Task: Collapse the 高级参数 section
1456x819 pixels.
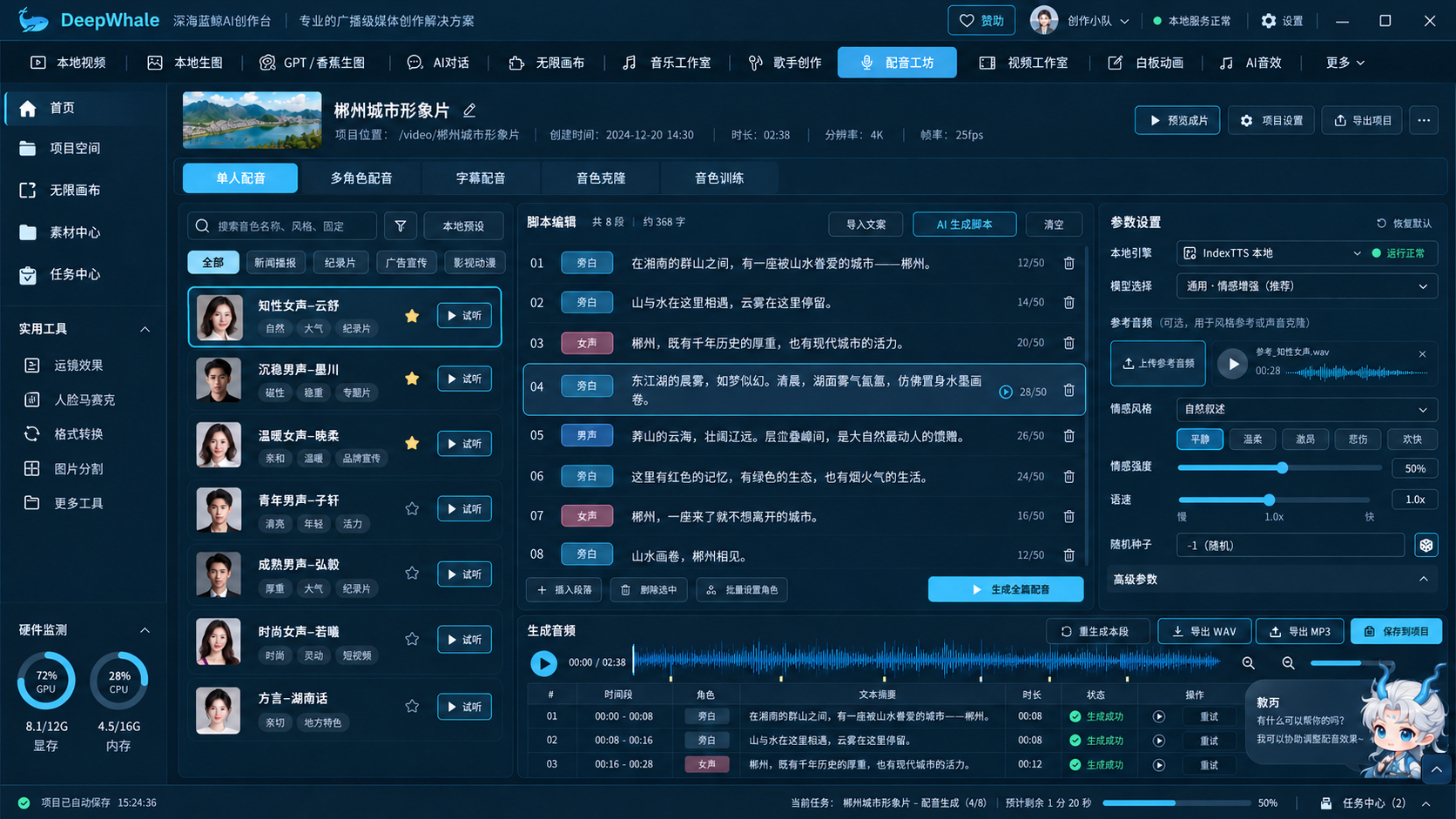Action: 1424,580
